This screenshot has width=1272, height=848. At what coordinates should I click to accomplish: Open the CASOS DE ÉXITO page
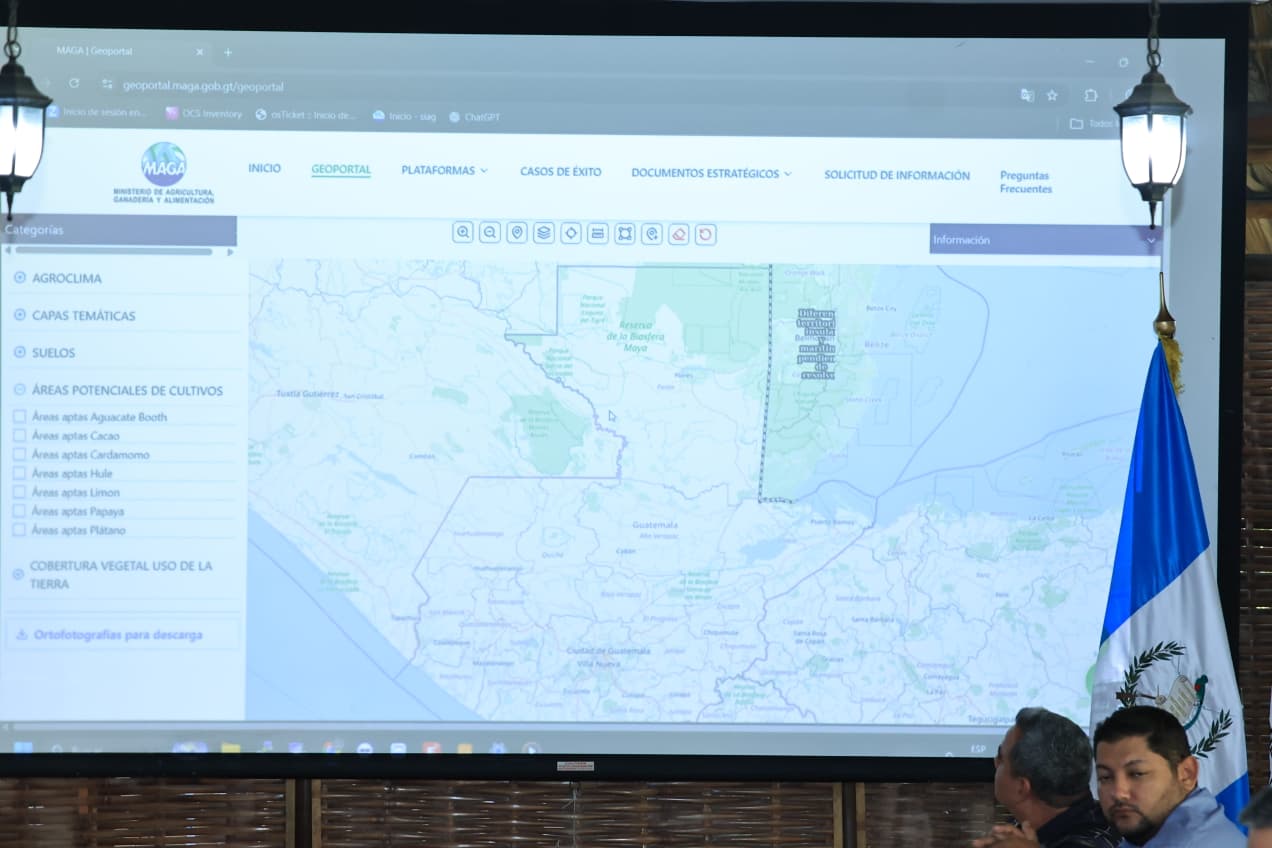[x=560, y=172]
